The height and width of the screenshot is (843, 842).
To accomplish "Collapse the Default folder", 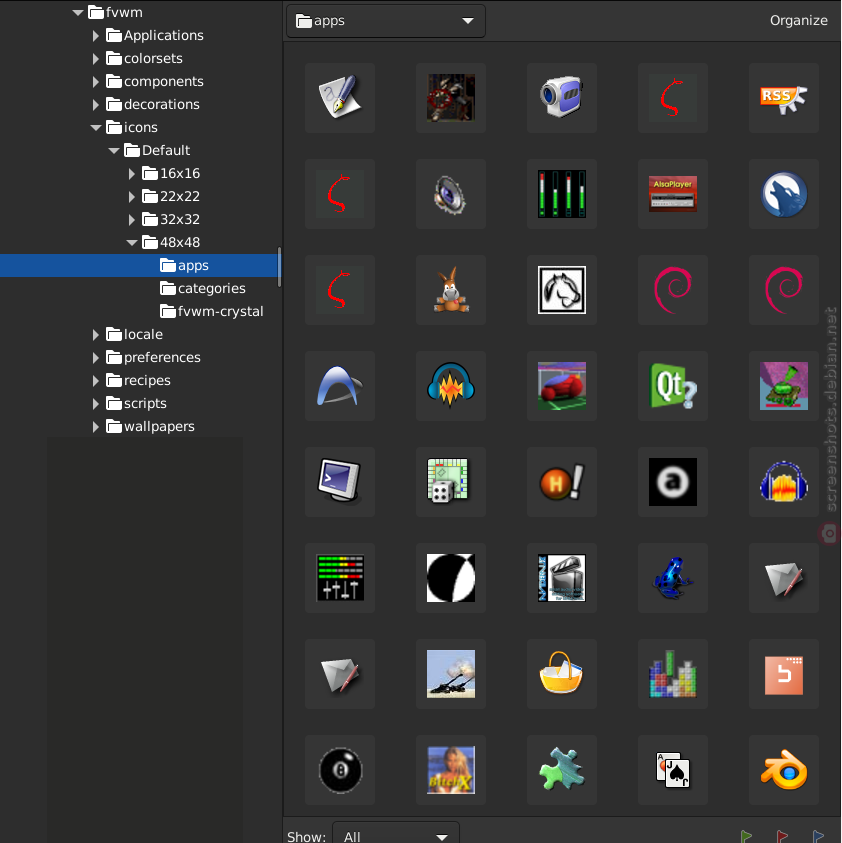I will [x=114, y=151].
